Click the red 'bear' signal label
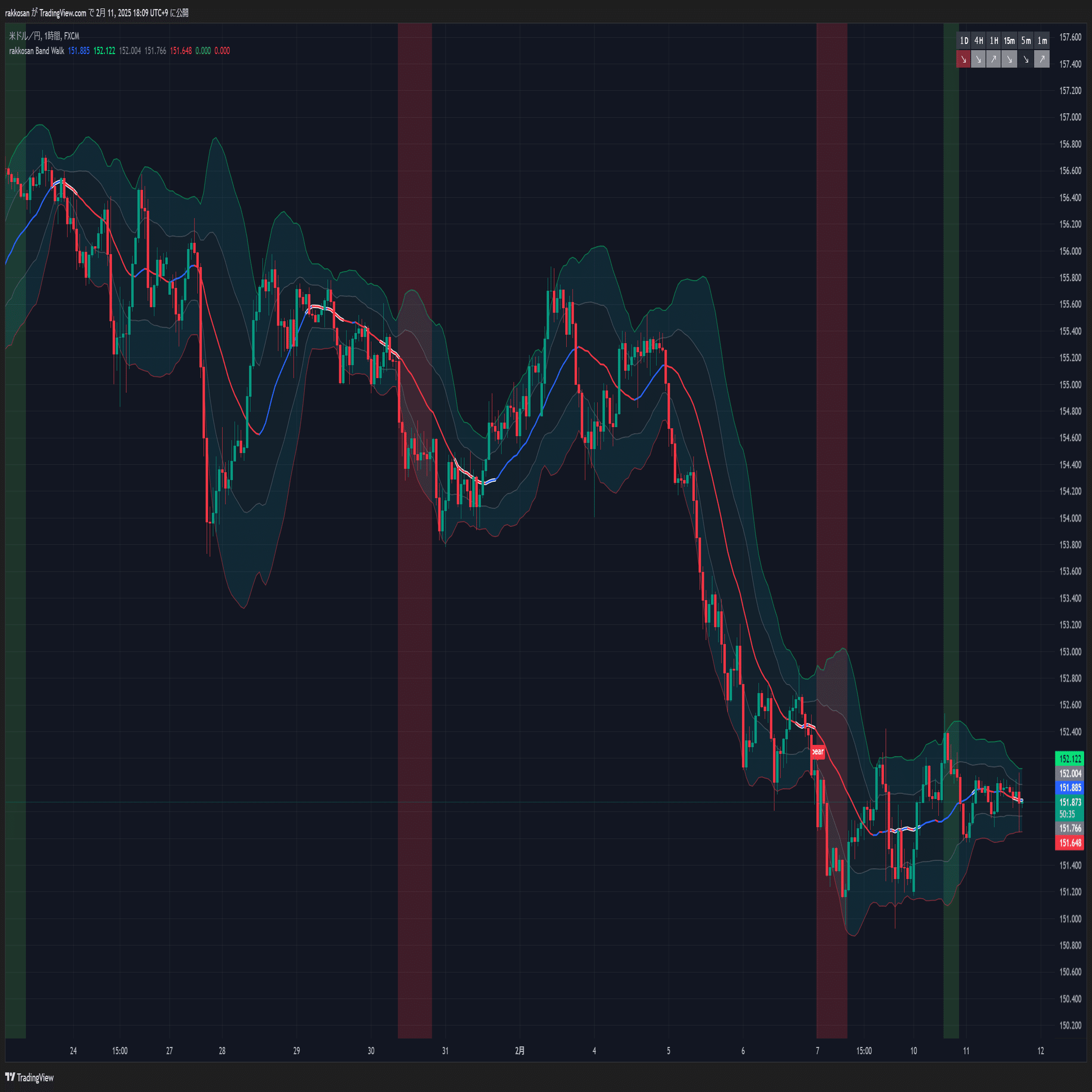The width and height of the screenshot is (1092, 1092). 818,751
